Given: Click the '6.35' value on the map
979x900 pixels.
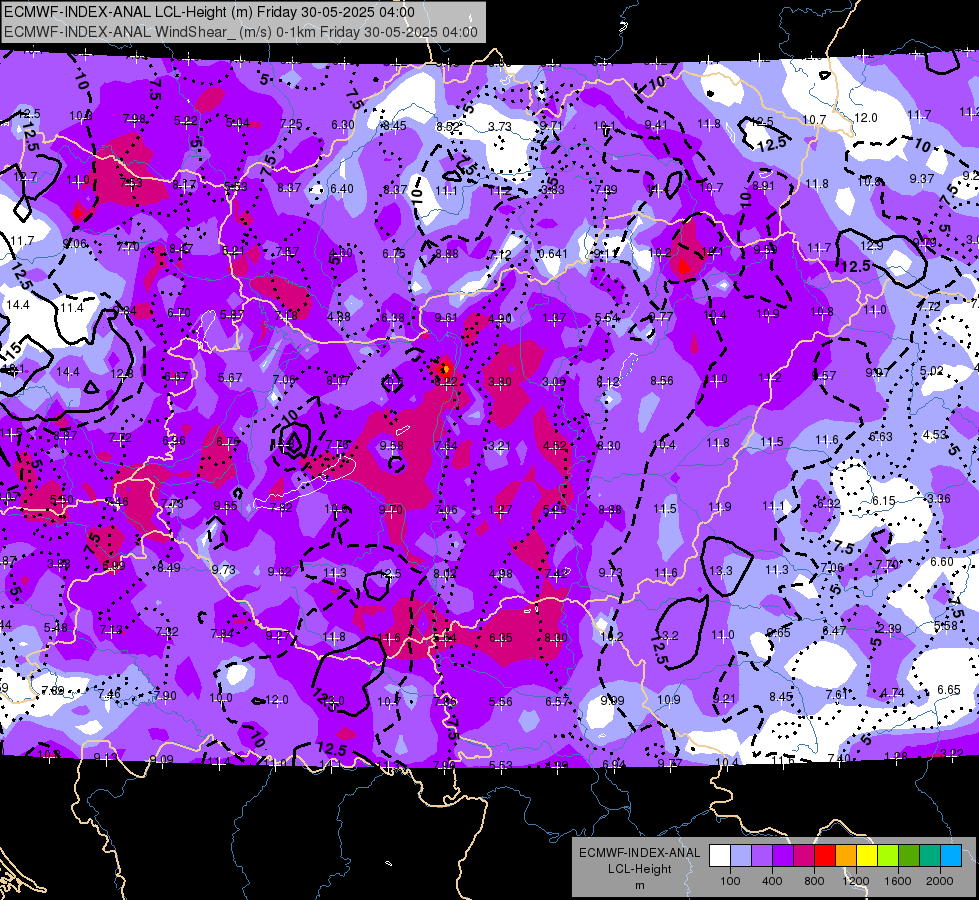Looking at the screenshot, I should (x=501, y=637).
